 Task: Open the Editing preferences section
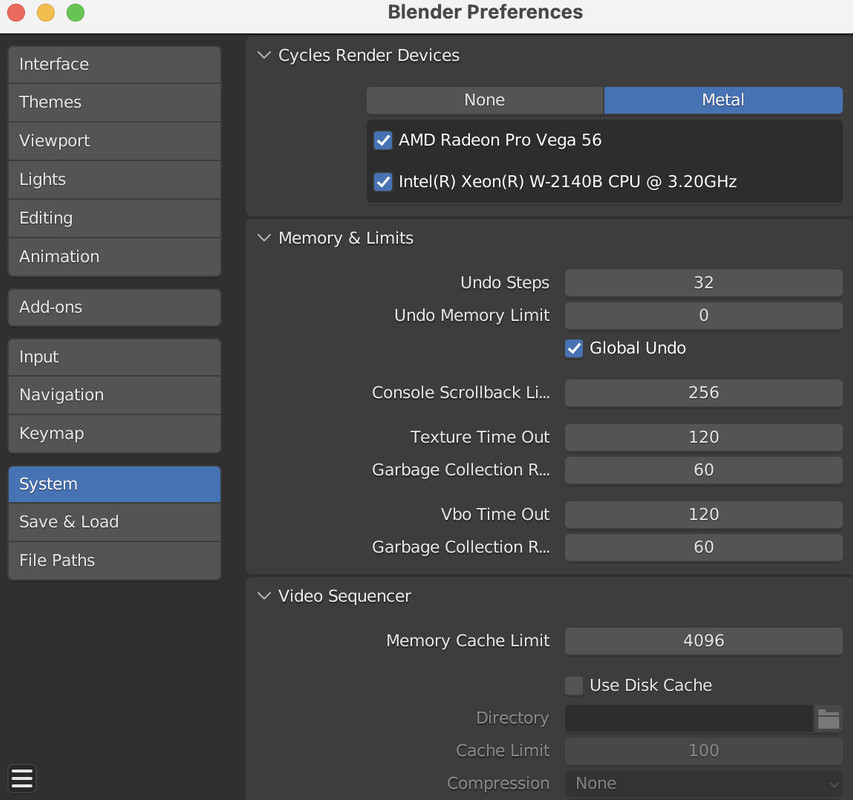[x=114, y=218]
